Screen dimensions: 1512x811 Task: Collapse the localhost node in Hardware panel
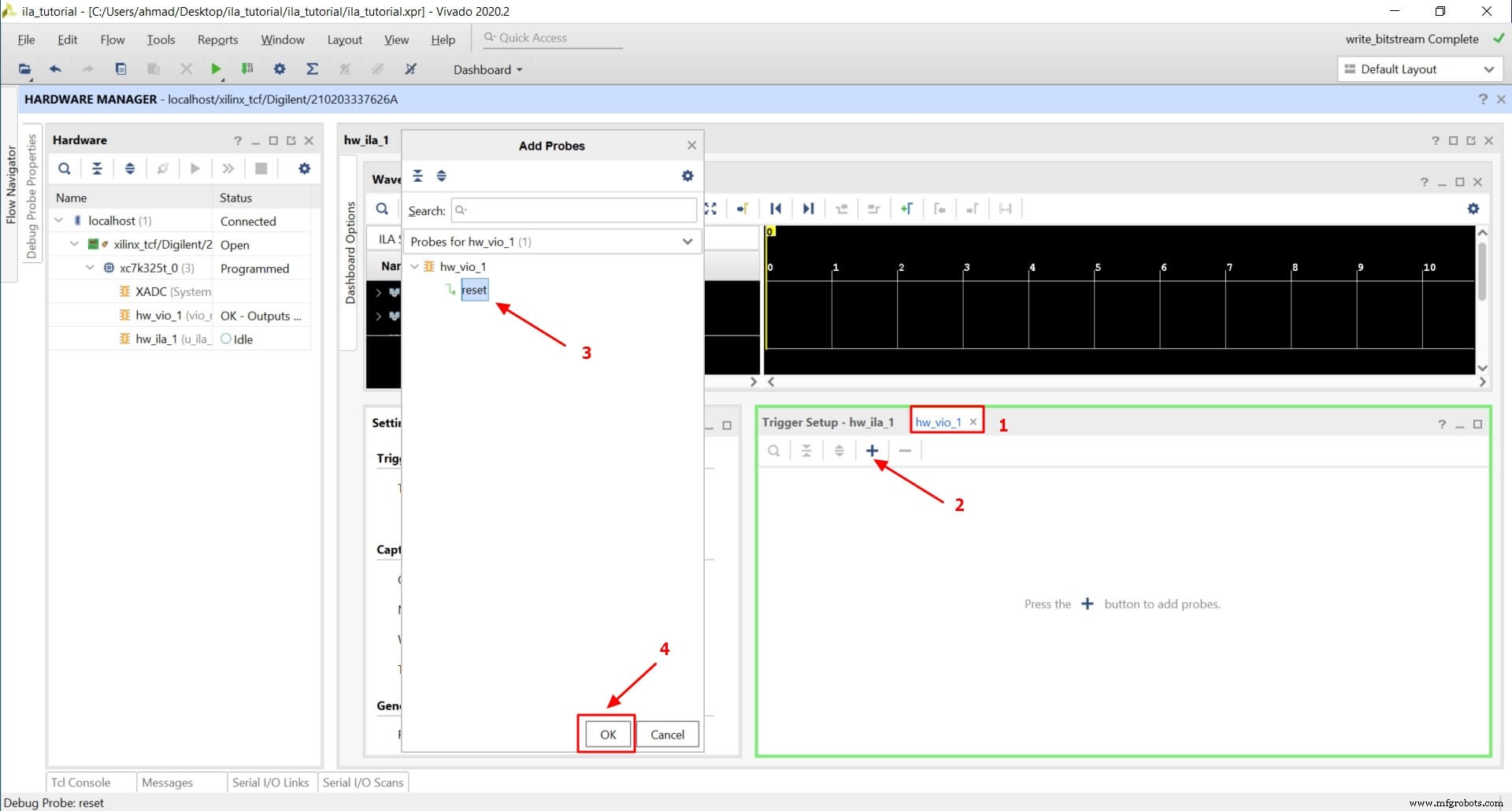point(58,220)
